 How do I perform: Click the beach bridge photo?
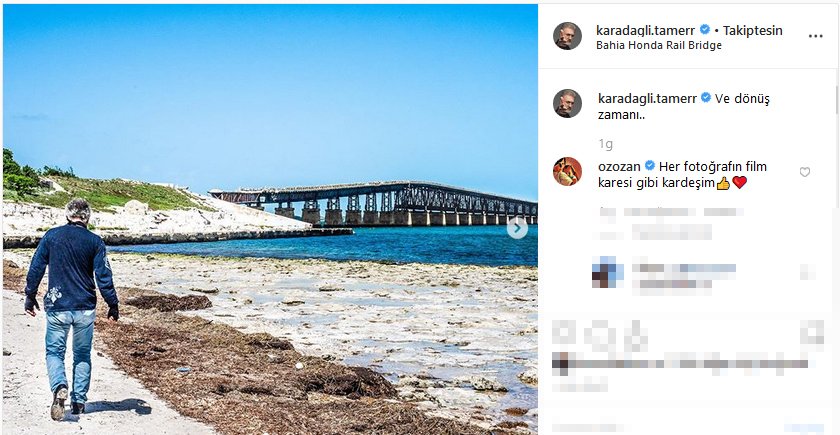270,219
